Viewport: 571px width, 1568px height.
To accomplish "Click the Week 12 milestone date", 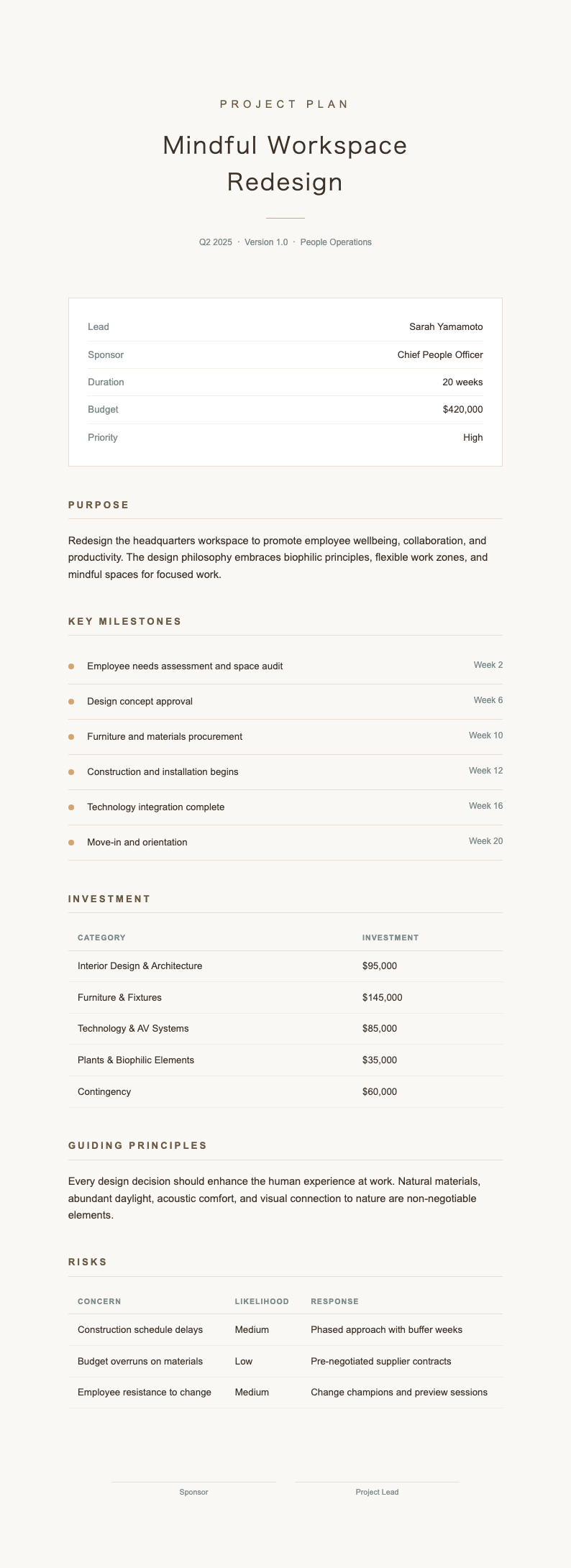I will (485, 771).
